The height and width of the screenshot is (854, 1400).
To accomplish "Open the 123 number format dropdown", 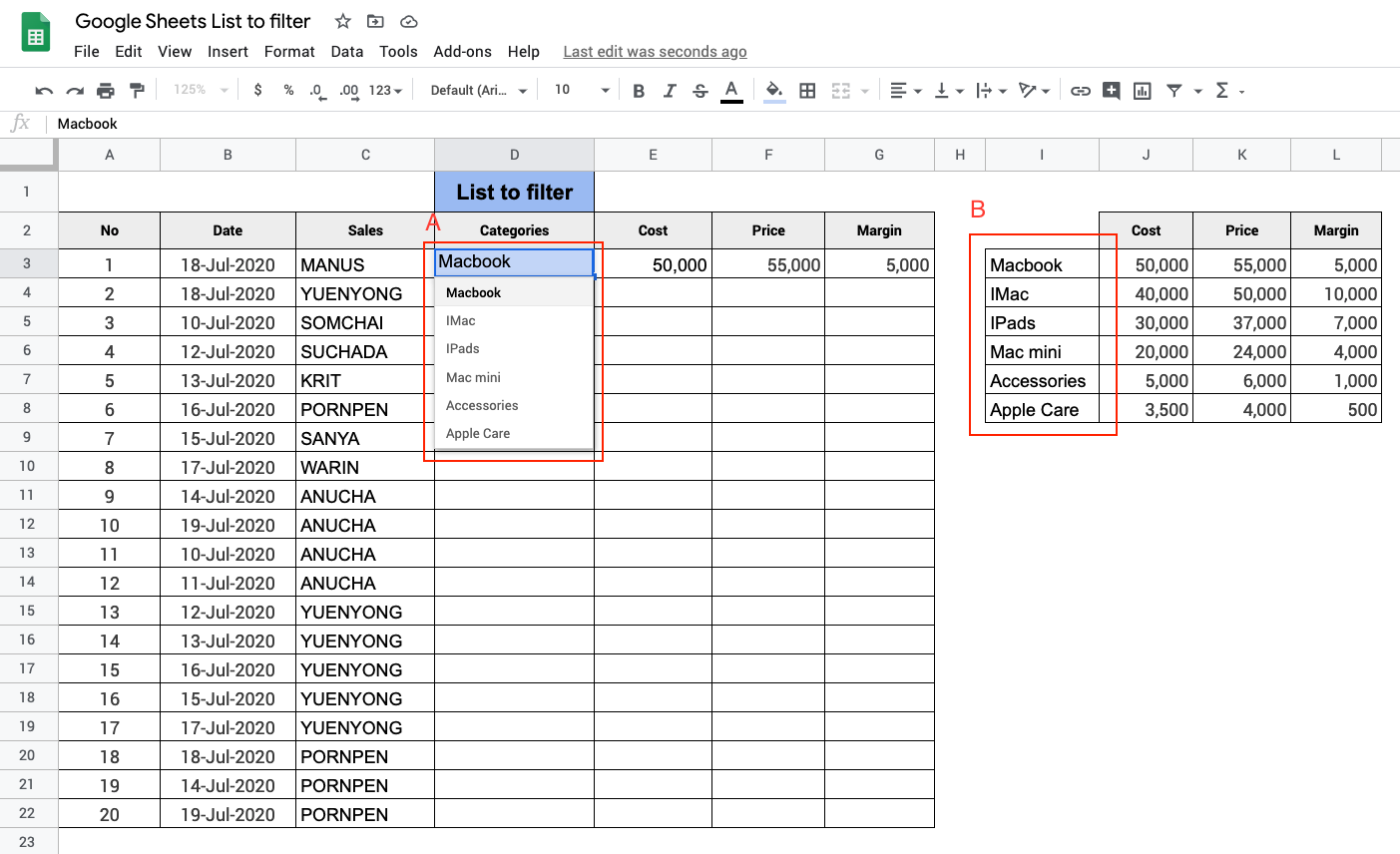I will [385, 91].
